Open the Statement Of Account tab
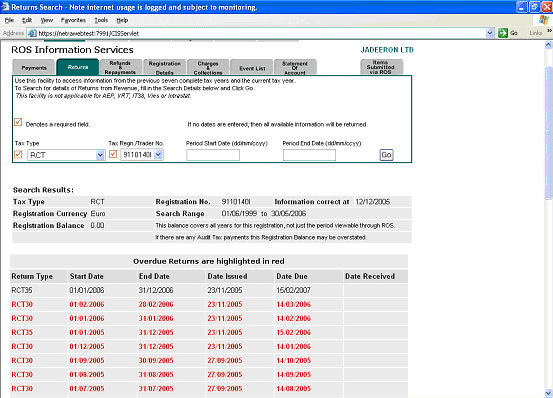The width and height of the screenshot is (553, 398). pos(295,67)
